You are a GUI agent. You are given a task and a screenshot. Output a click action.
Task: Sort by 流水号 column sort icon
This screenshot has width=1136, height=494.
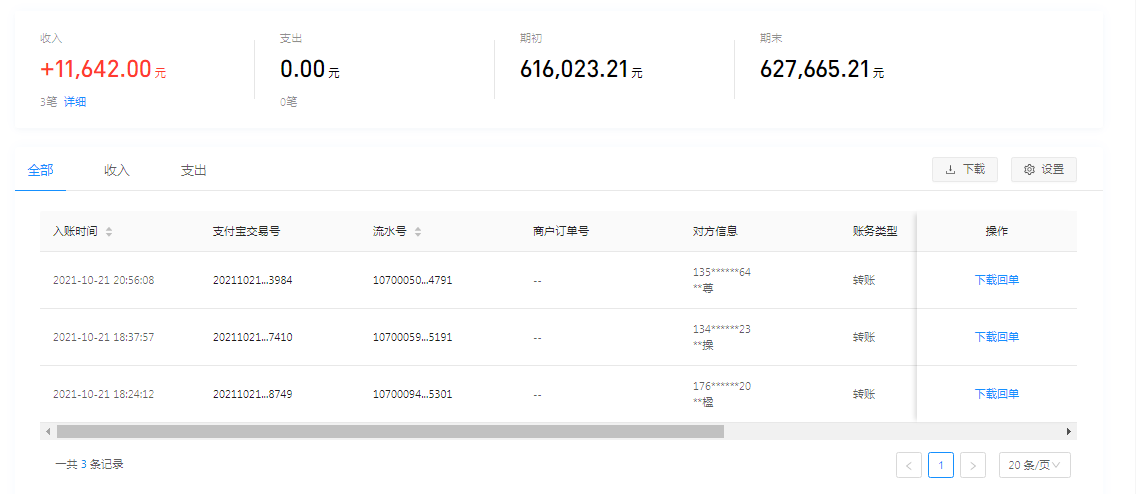click(418, 232)
